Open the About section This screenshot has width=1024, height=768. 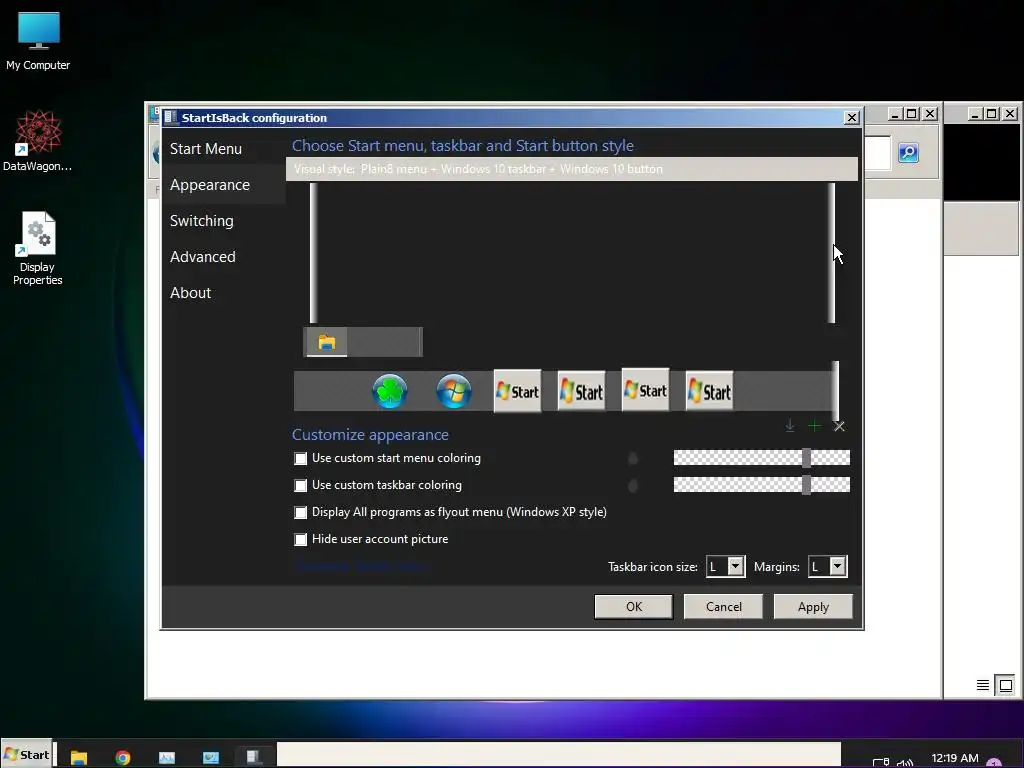click(190, 293)
